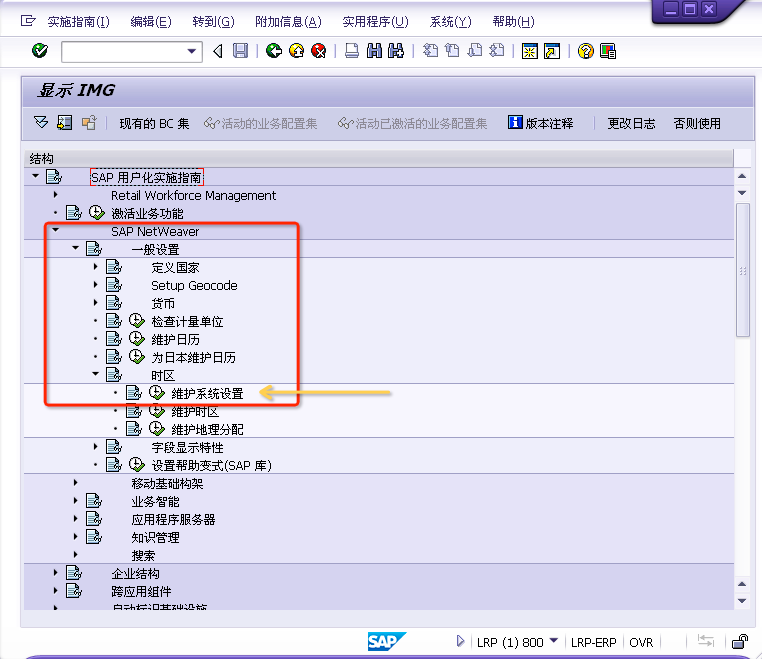This screenshot has width=762, height=659.
Task: Expand the 企业结构 node
Action: (55, 572)
